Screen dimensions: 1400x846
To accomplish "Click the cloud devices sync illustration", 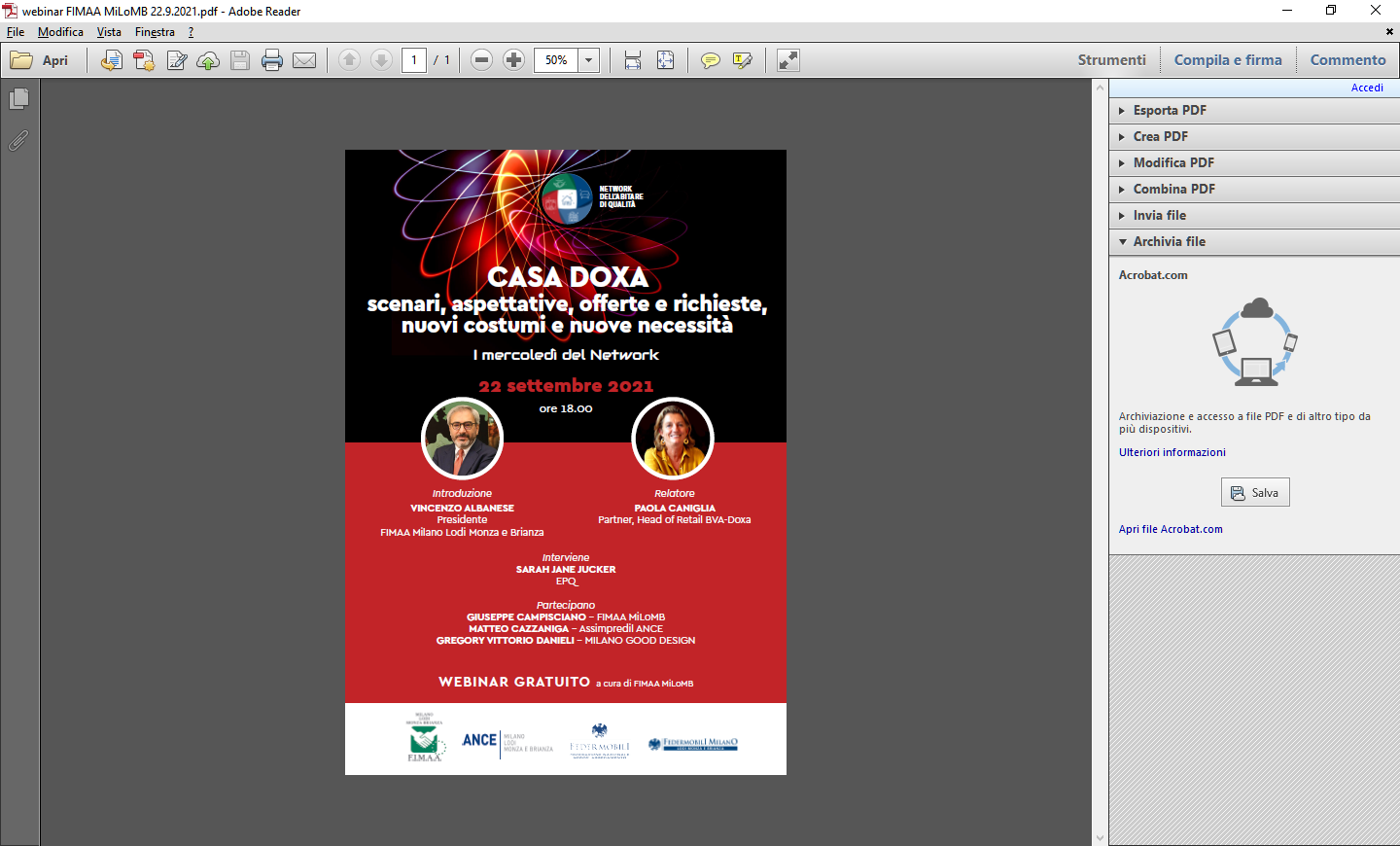I will coord(1255,342).
